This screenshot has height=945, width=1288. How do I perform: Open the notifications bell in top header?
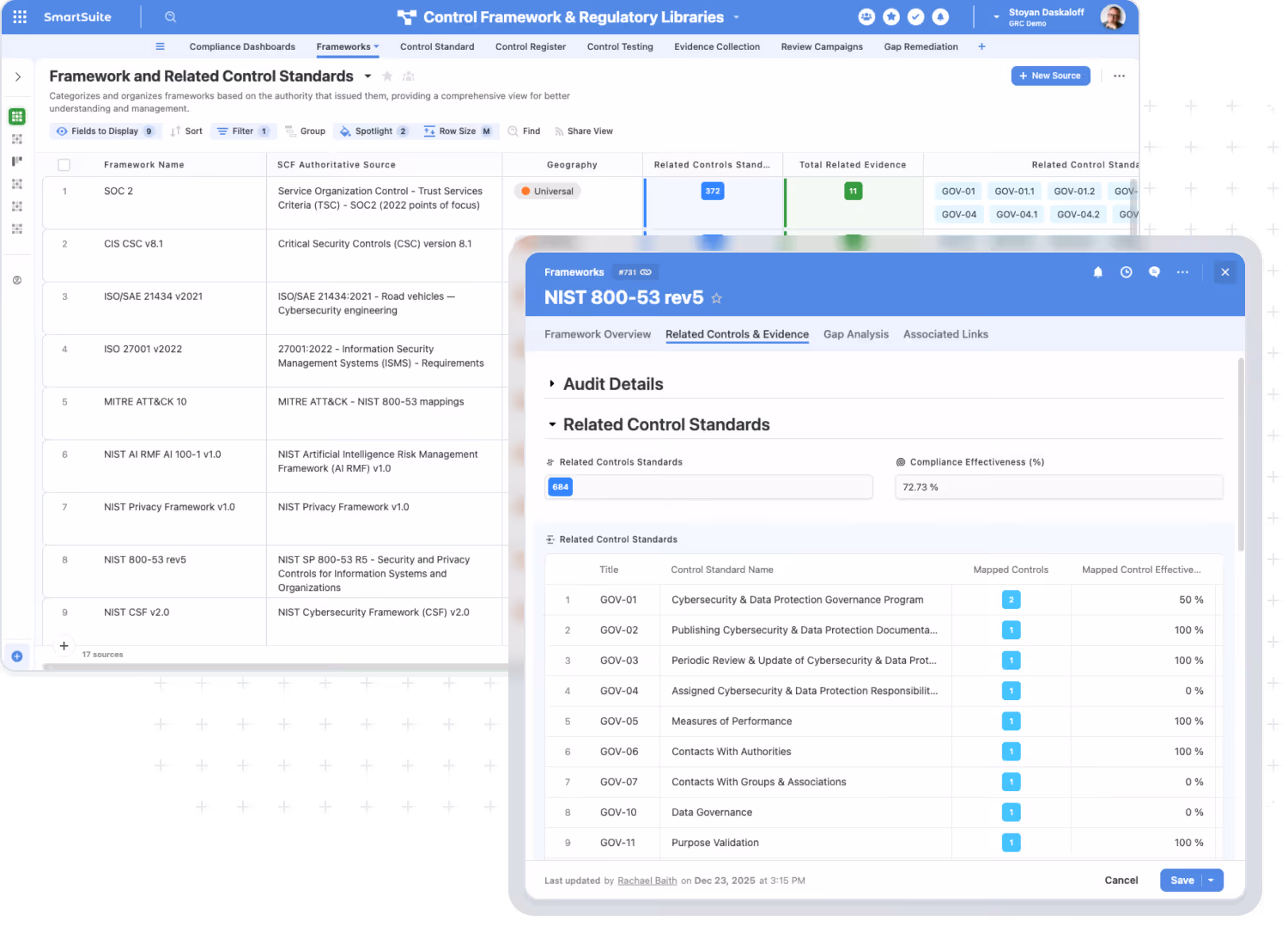(940, 16)
